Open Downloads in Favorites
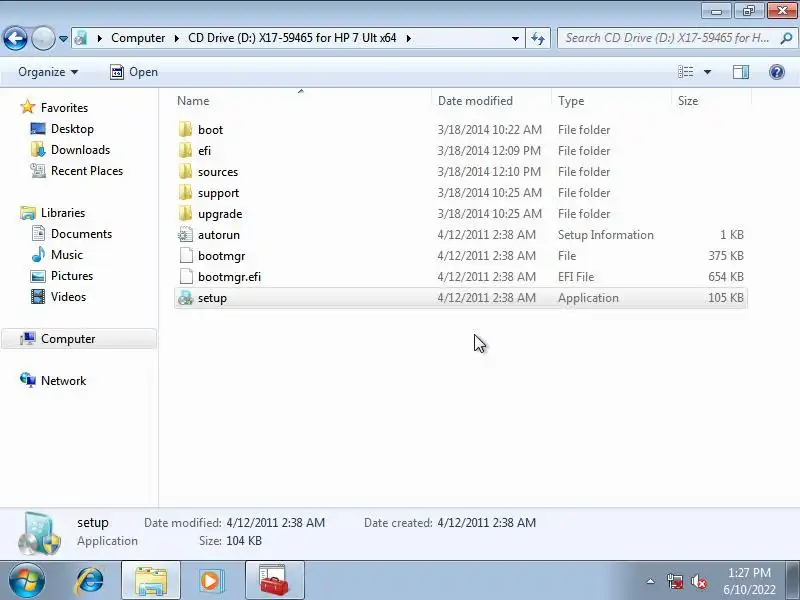Image resolution: width=800 pixels, height=600 pixels. click(81, 149)
